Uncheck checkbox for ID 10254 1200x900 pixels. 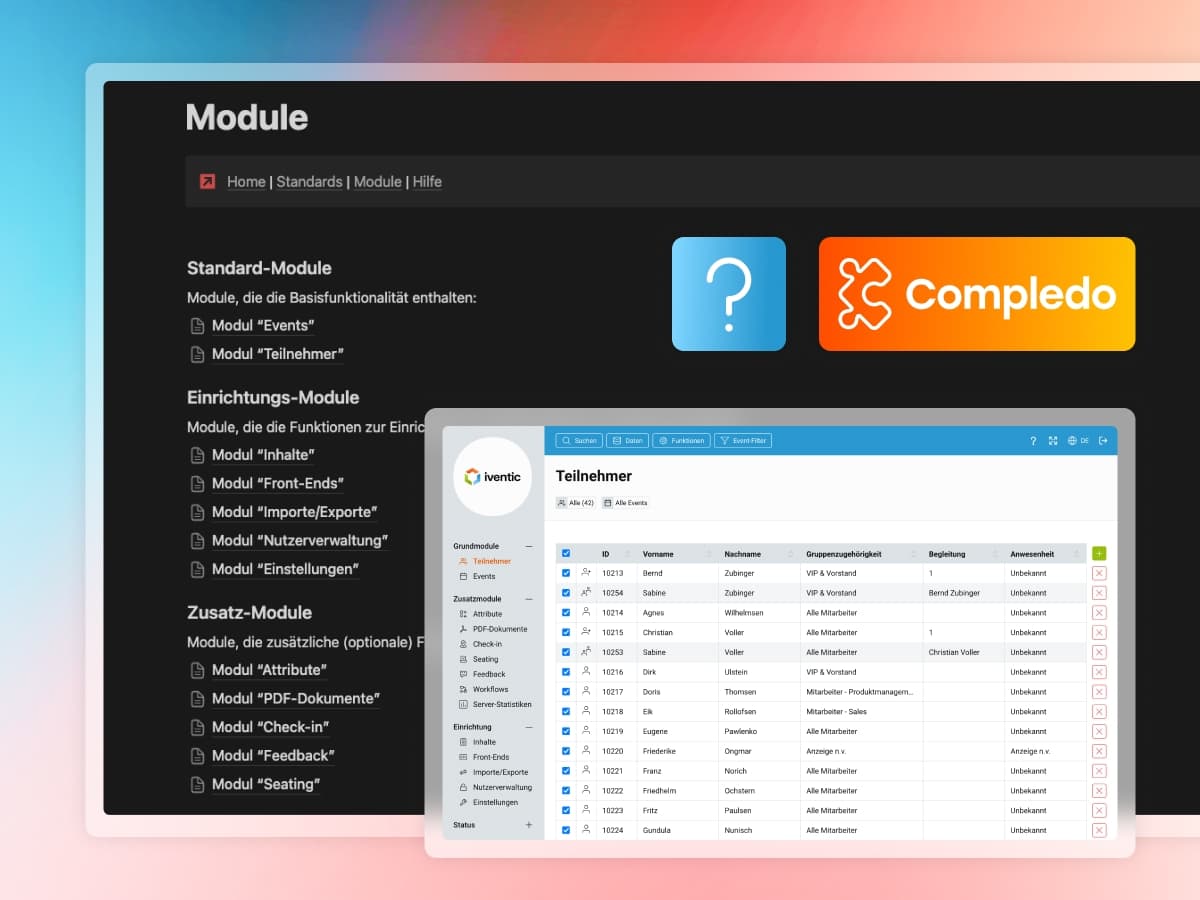566,593
